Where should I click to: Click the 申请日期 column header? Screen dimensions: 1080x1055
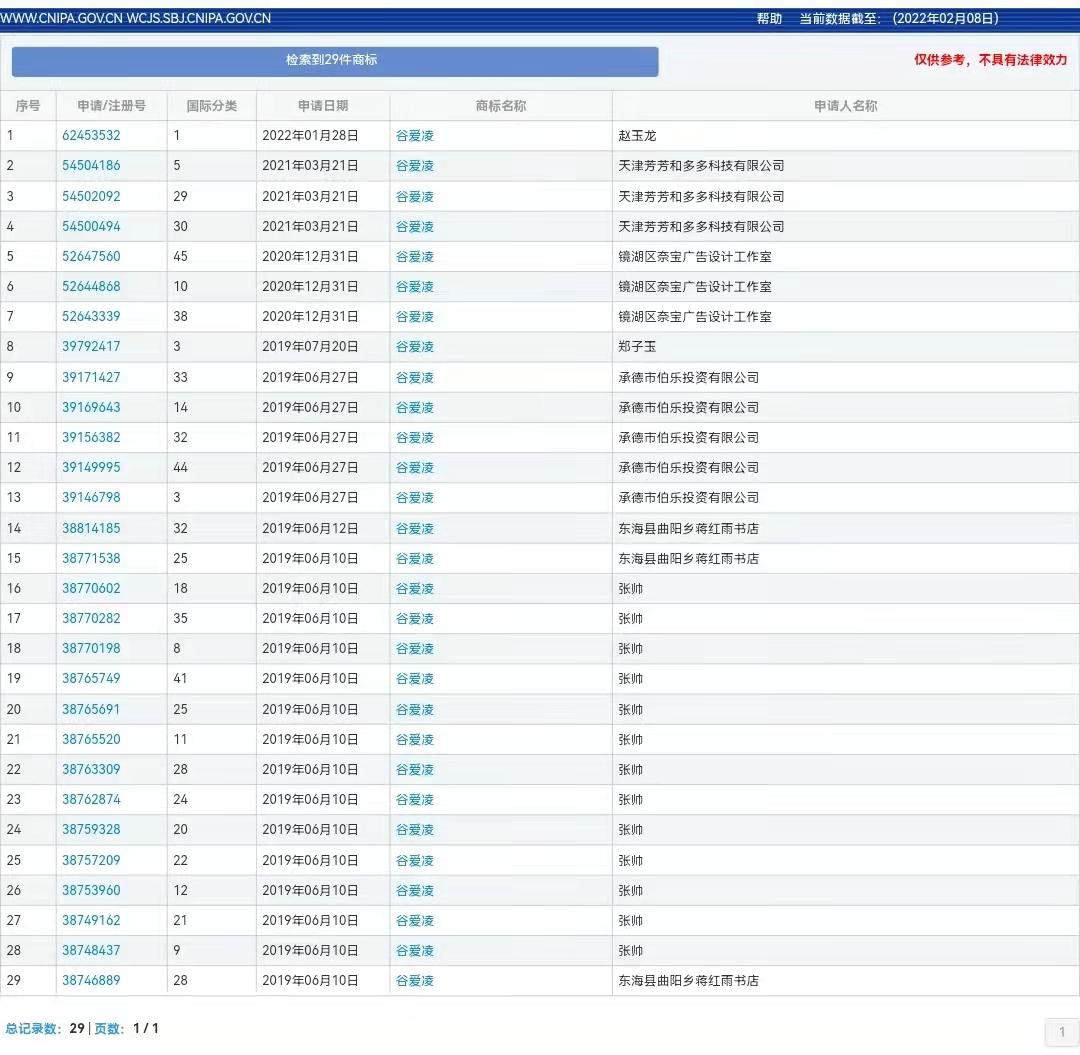point(323,106)
